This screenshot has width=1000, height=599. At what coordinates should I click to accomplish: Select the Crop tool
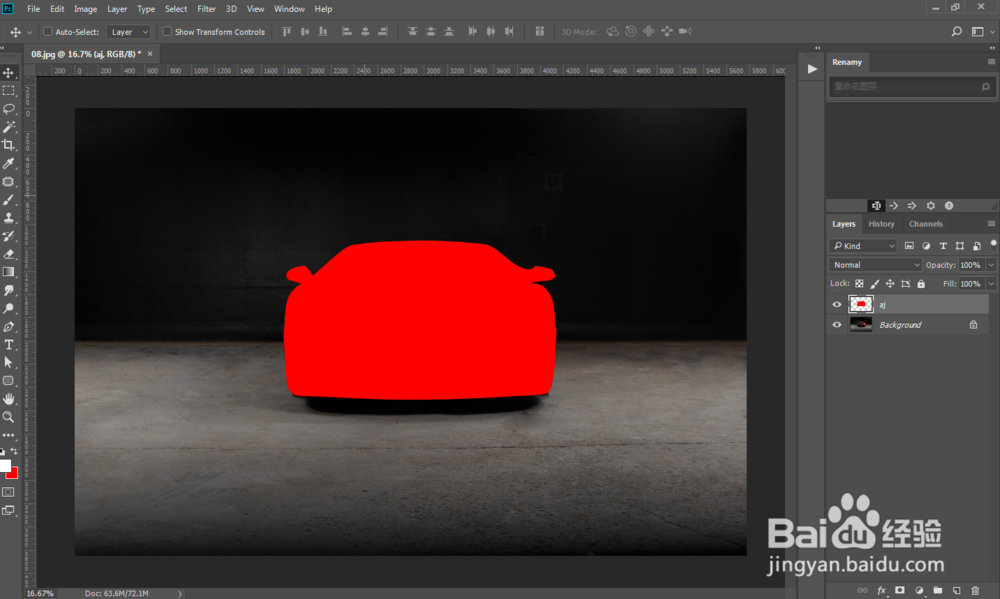click(x=8, y=145)
